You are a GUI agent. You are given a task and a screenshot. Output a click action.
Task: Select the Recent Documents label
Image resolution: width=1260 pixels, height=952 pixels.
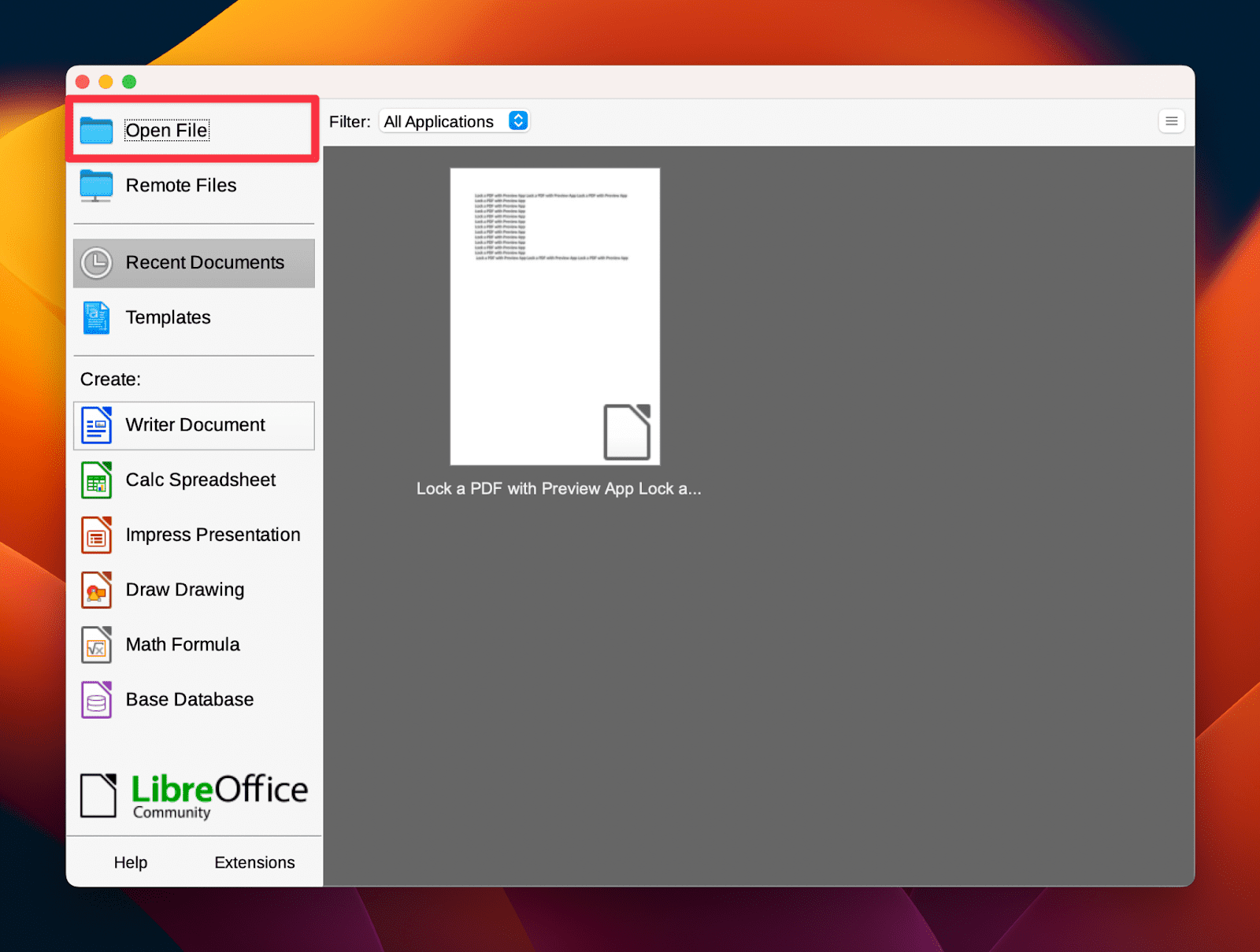point(205,263)
